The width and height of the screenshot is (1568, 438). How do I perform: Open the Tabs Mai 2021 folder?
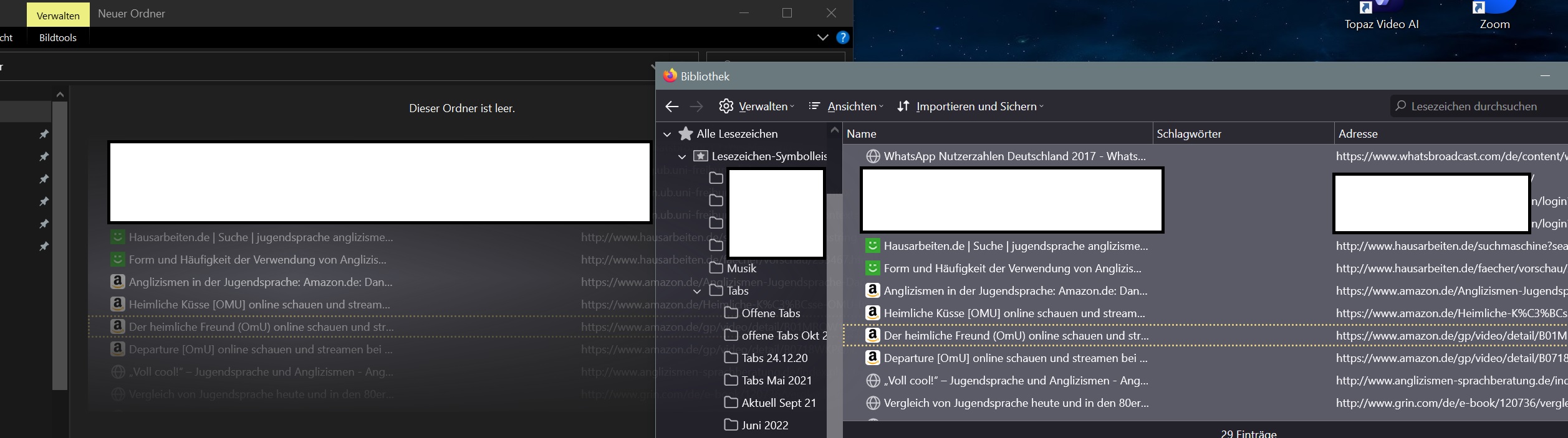[x=768, y=381]
